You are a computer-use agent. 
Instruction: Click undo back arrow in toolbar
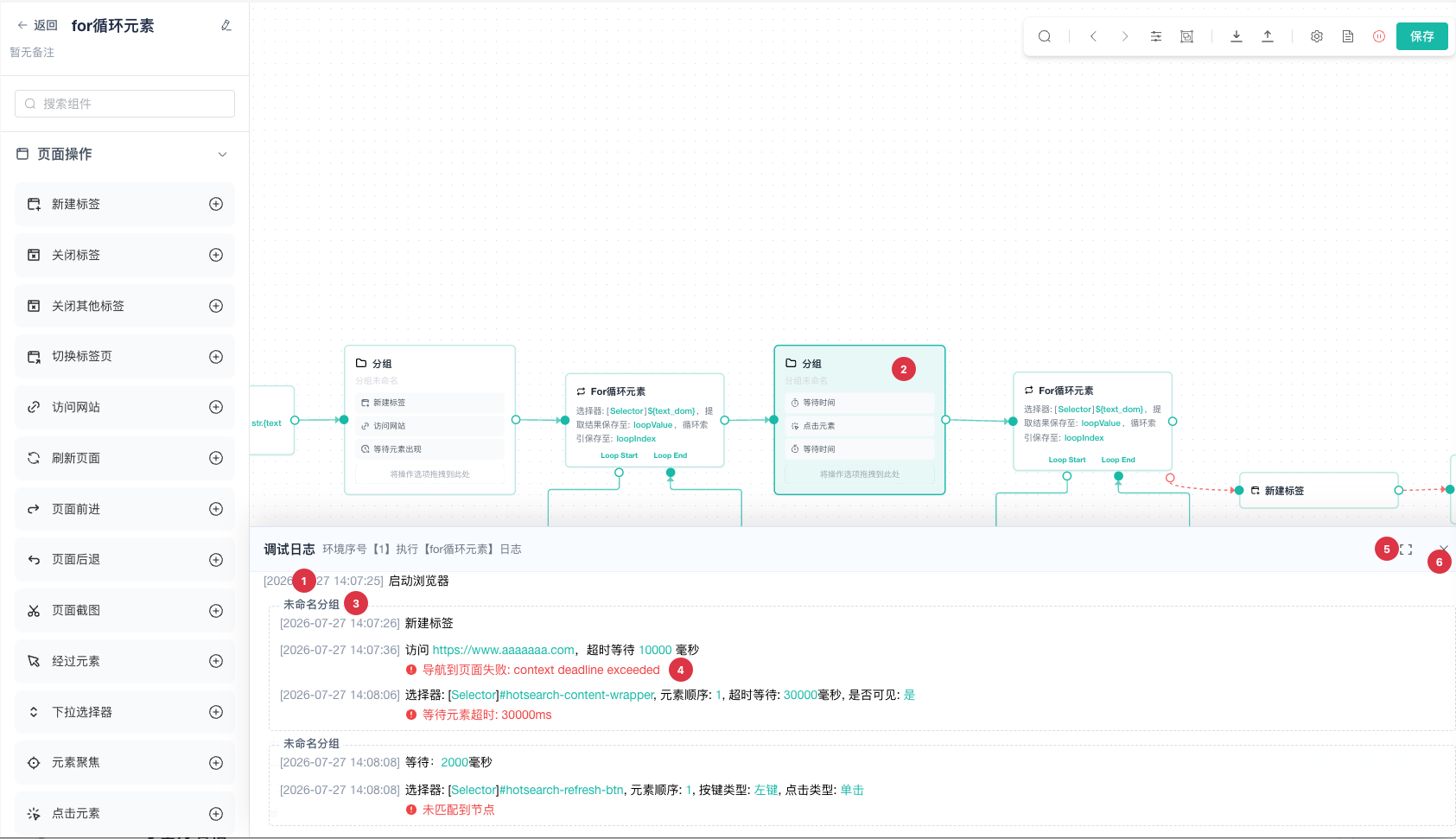tap(1093, 36)
